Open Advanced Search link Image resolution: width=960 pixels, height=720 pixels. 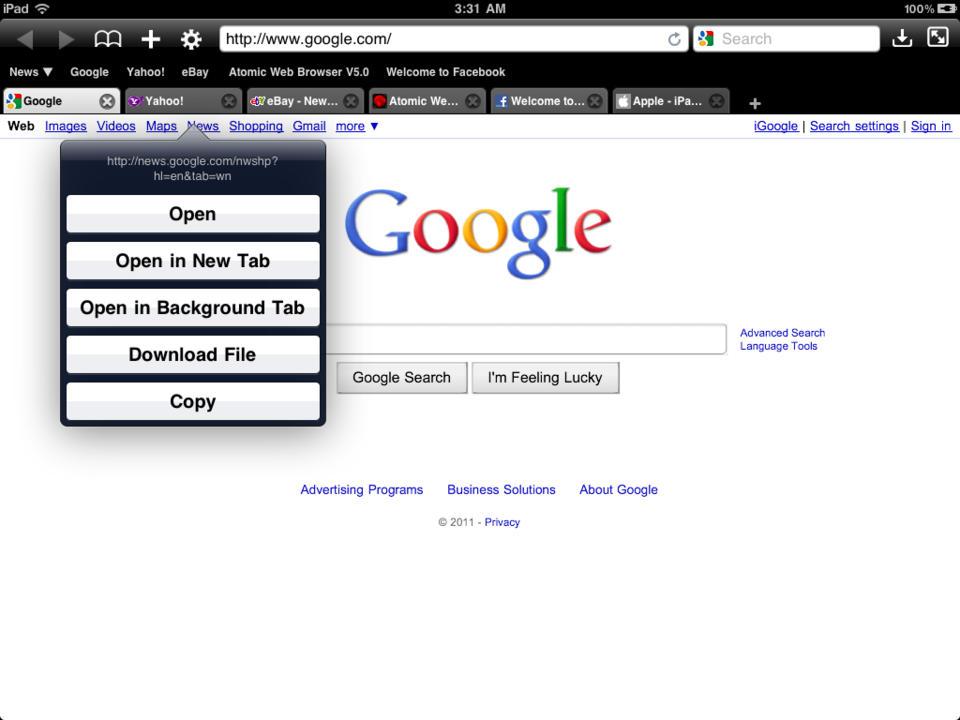pyautogui.click(x=782, y=333)
